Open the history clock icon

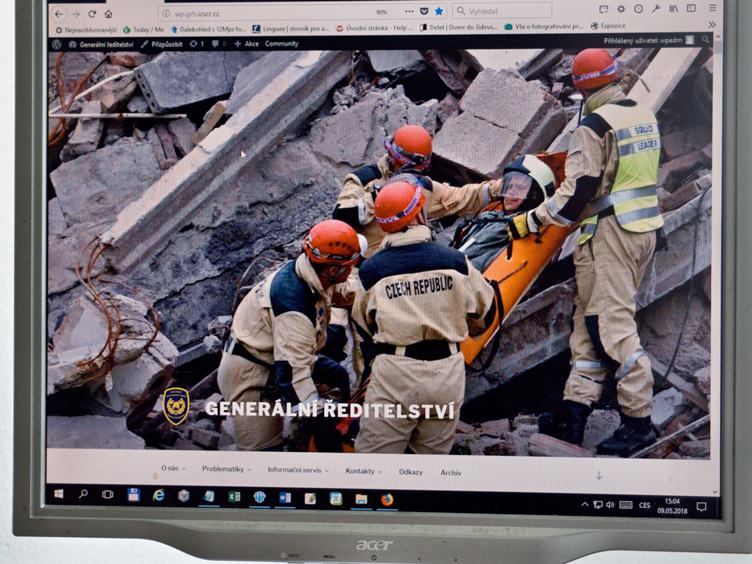(638, 9)
